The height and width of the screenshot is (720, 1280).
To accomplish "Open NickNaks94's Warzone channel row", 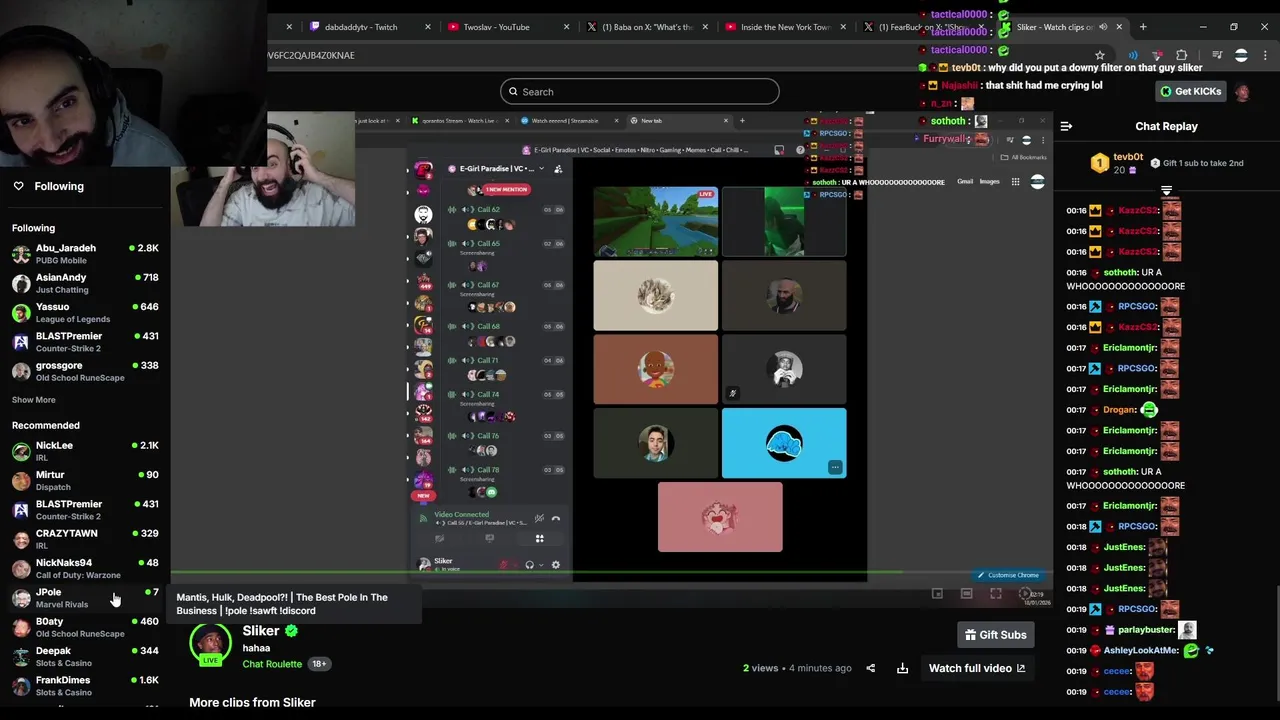I will [x=85, y=568].
